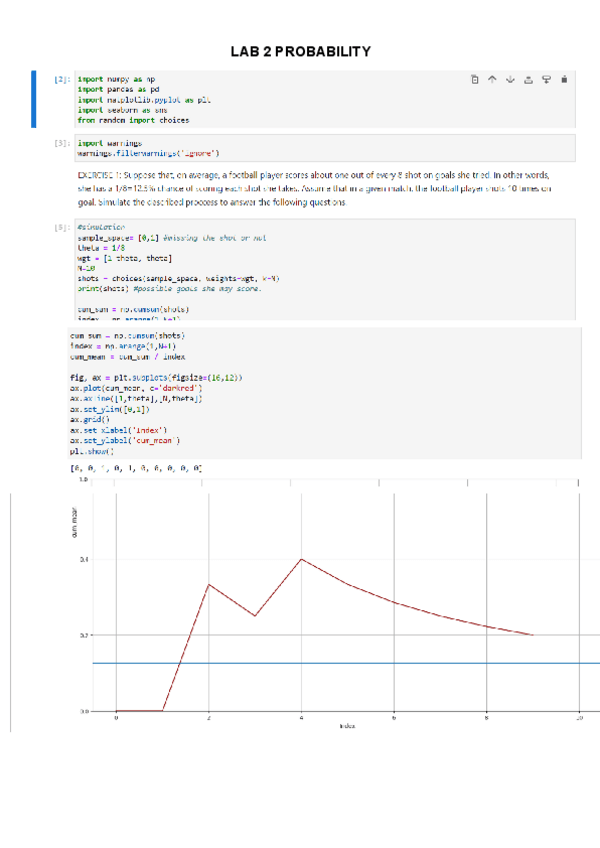The height and width of the screenshot is (848, 600).
Task: Click the 'import numpy as np' line
Action: click(116, 78)
